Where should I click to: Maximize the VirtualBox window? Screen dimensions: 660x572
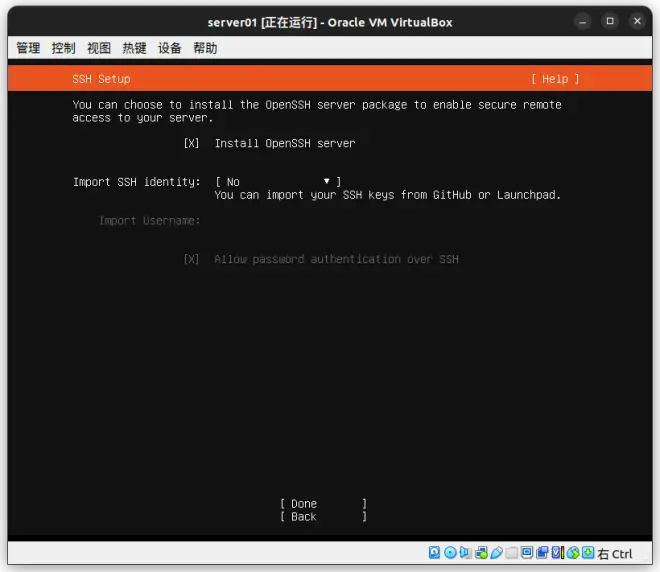click(x=610, y=21)
